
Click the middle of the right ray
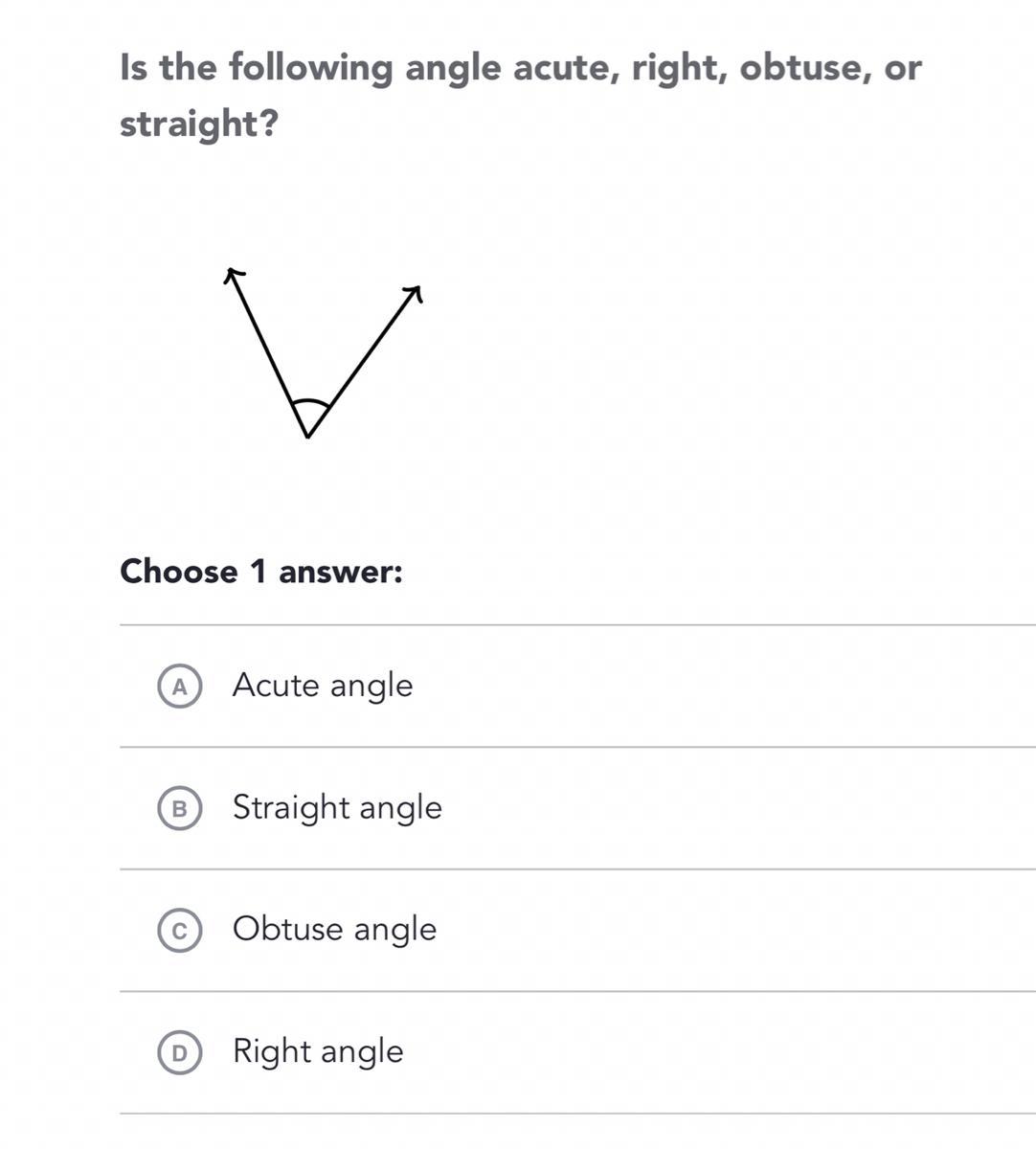(362, 362)
